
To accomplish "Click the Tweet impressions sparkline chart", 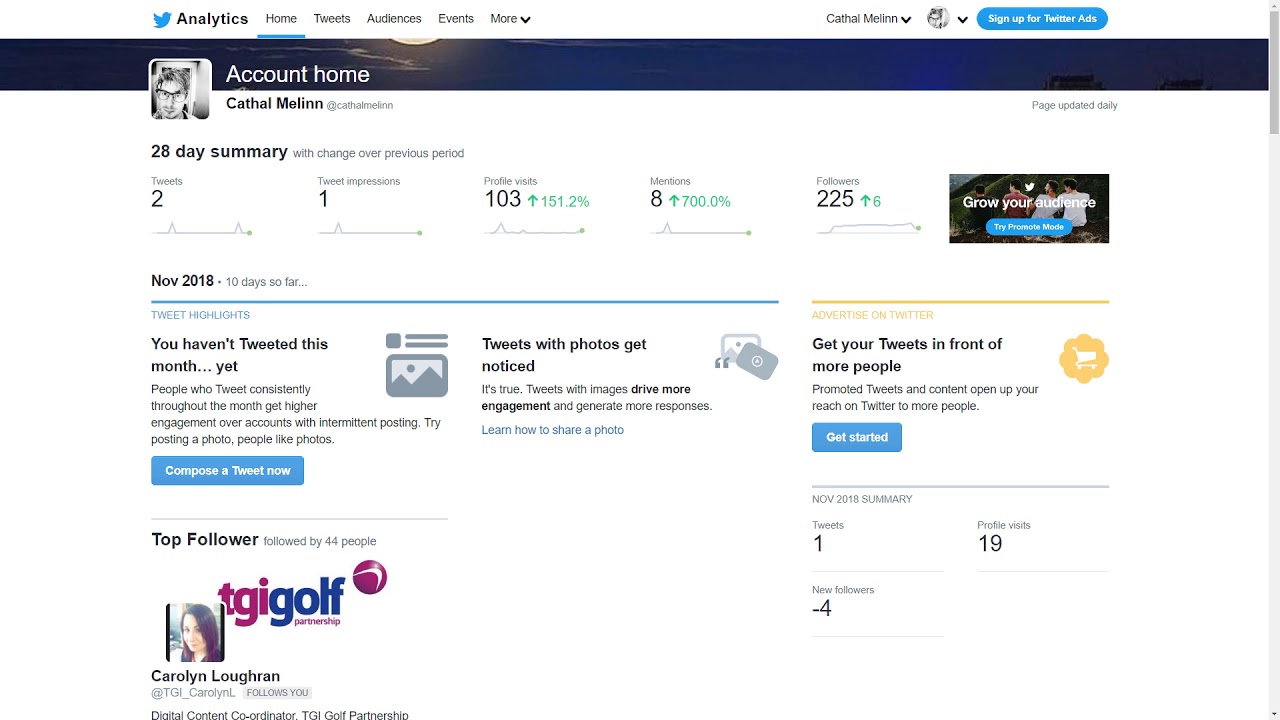I will (370, 228).
